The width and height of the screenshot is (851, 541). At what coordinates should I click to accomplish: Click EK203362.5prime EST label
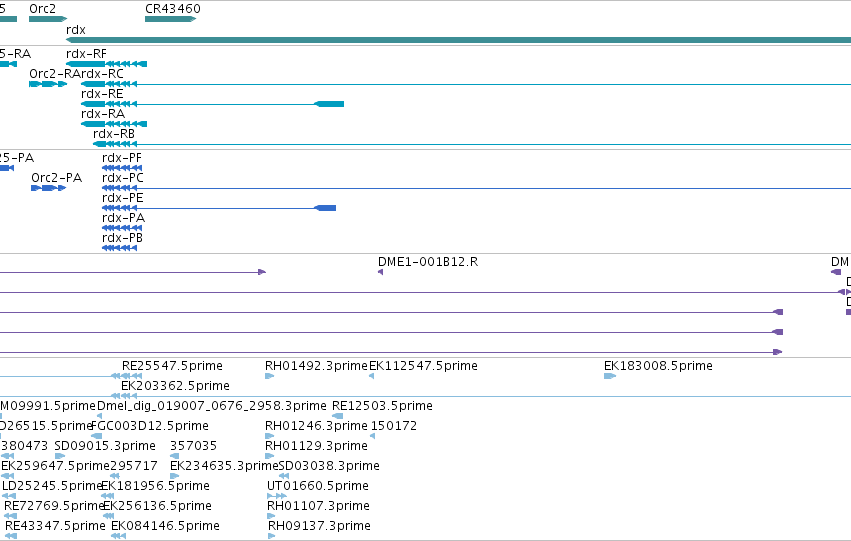pyautogui.click(x=175, y=386)
